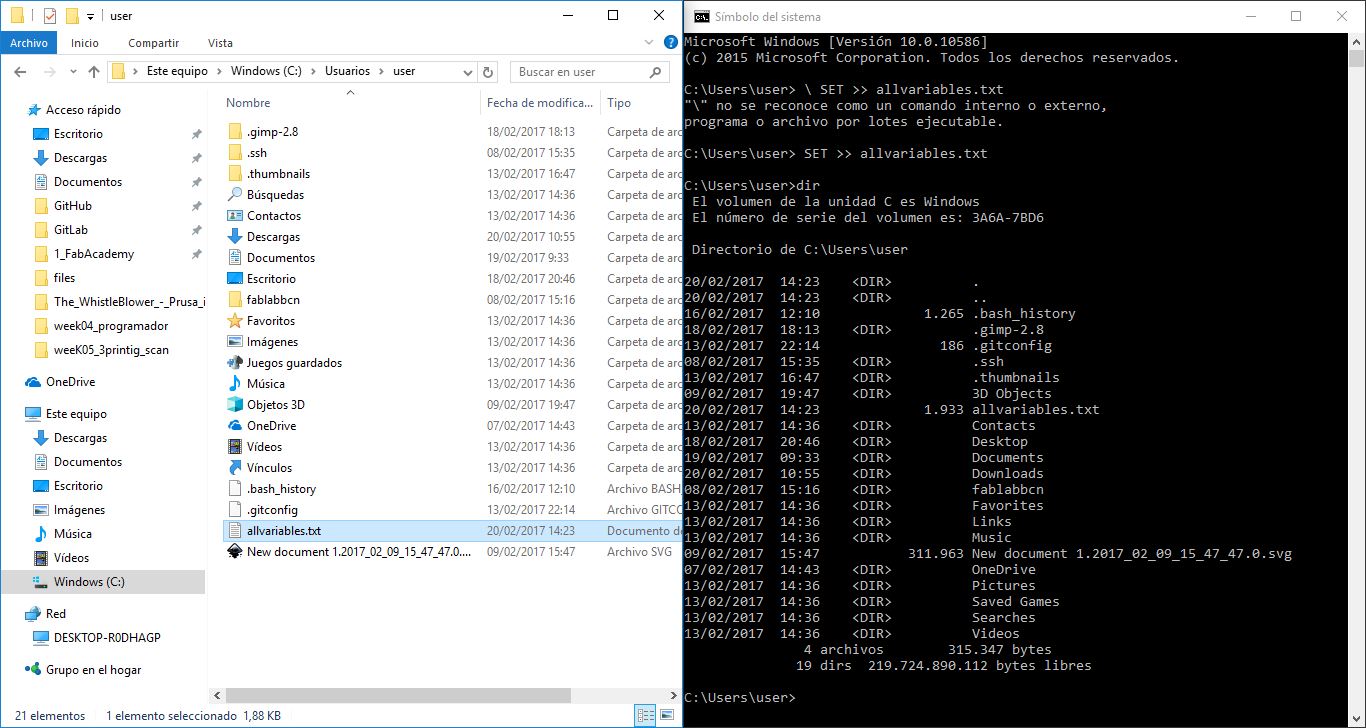Select the .ssh folder icon
Screen dimensions: 1366x728
[x=235, y=153]
